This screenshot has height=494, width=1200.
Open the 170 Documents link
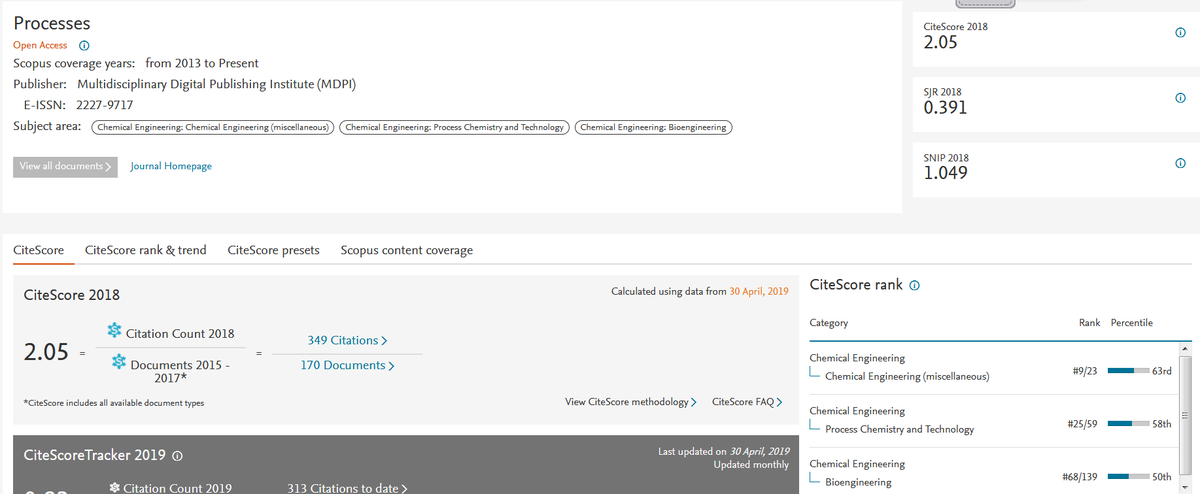coord(348,366)
